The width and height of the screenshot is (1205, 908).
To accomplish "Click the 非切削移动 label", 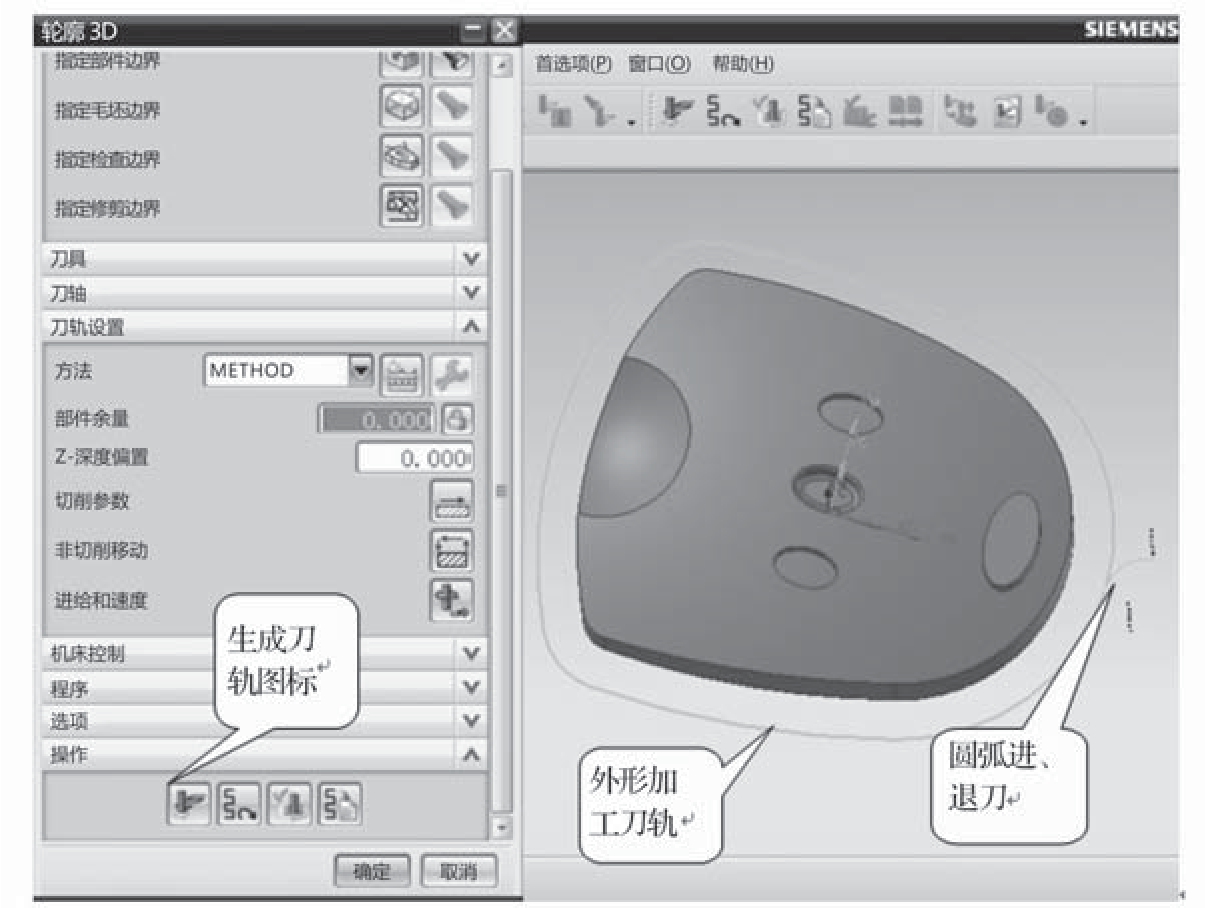I will click(101, 550).
